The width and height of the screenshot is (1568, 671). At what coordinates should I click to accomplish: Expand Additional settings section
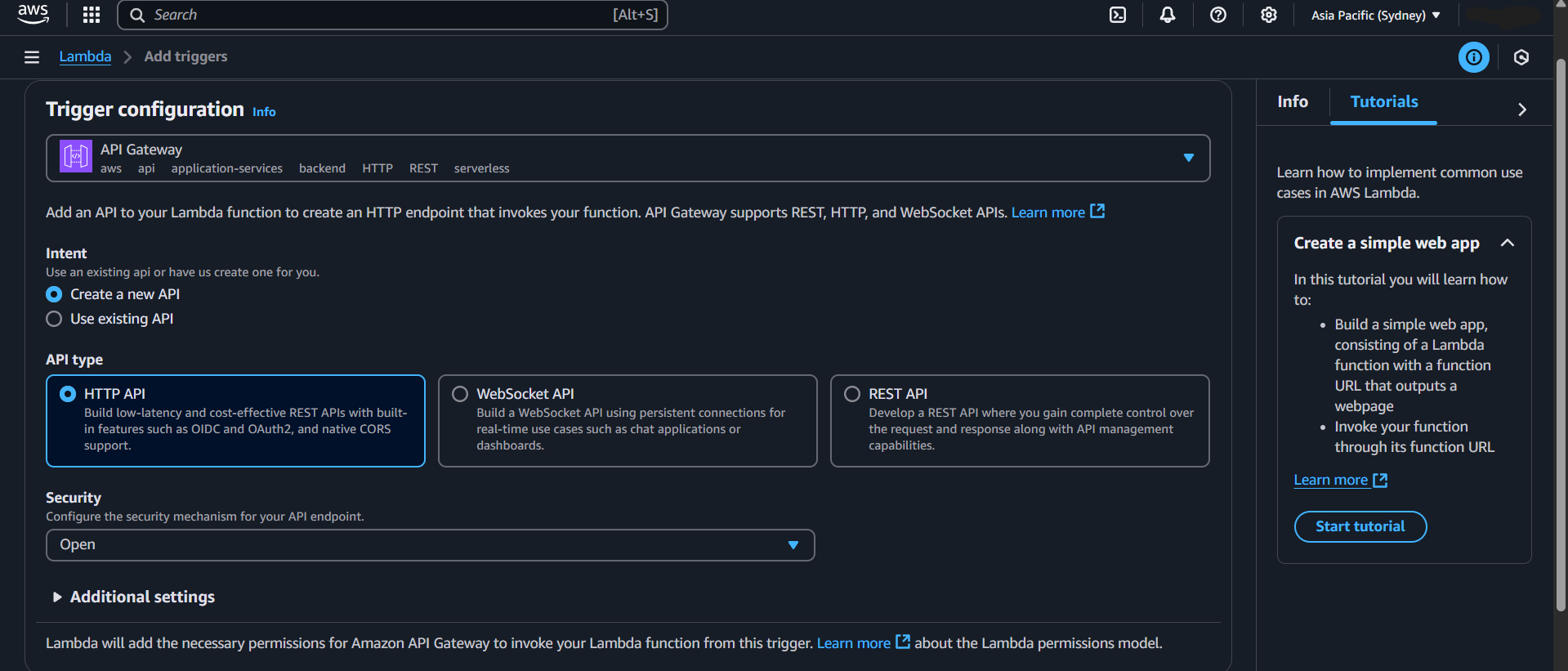tap(134, 597)
